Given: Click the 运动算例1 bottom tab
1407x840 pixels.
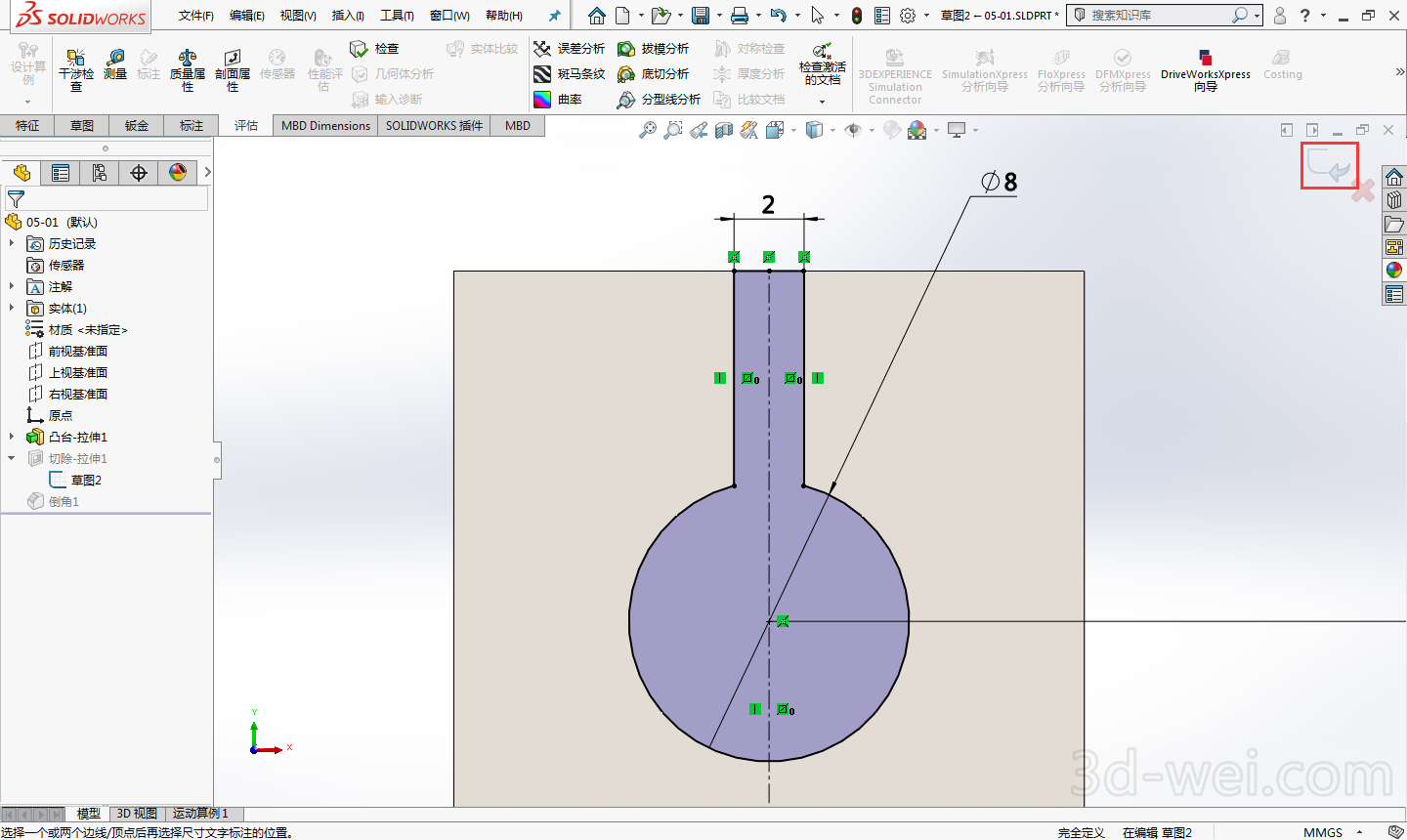Looking at the screenshot, I should coord(200,813).
